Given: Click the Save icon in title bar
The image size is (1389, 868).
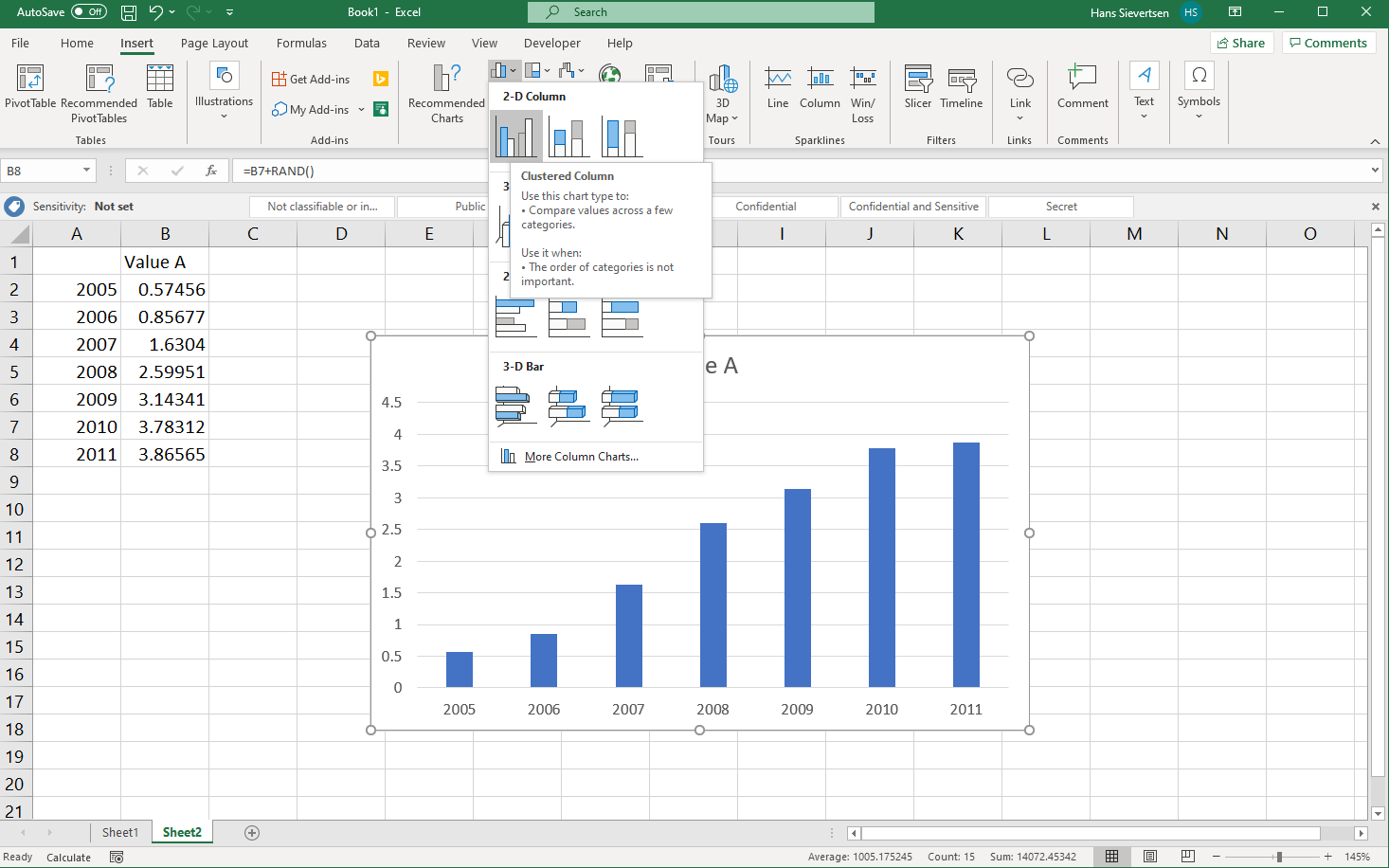Looking at the screenshot, I should coord(129,12).
